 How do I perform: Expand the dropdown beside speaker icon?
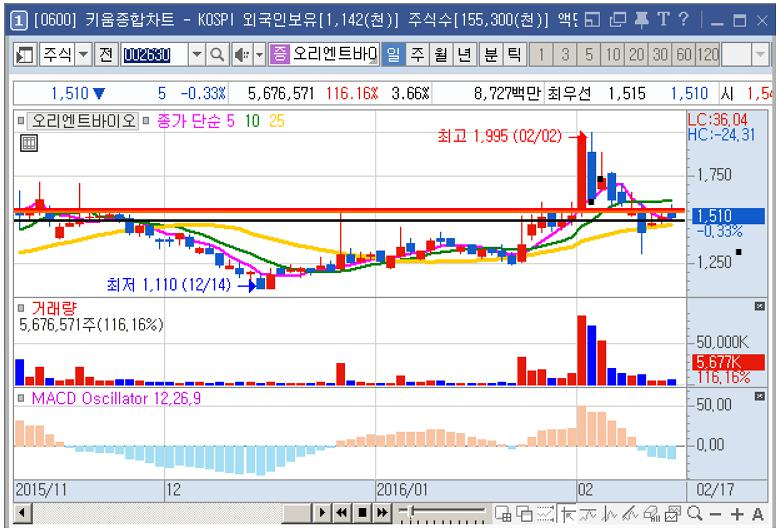(260, 54)
